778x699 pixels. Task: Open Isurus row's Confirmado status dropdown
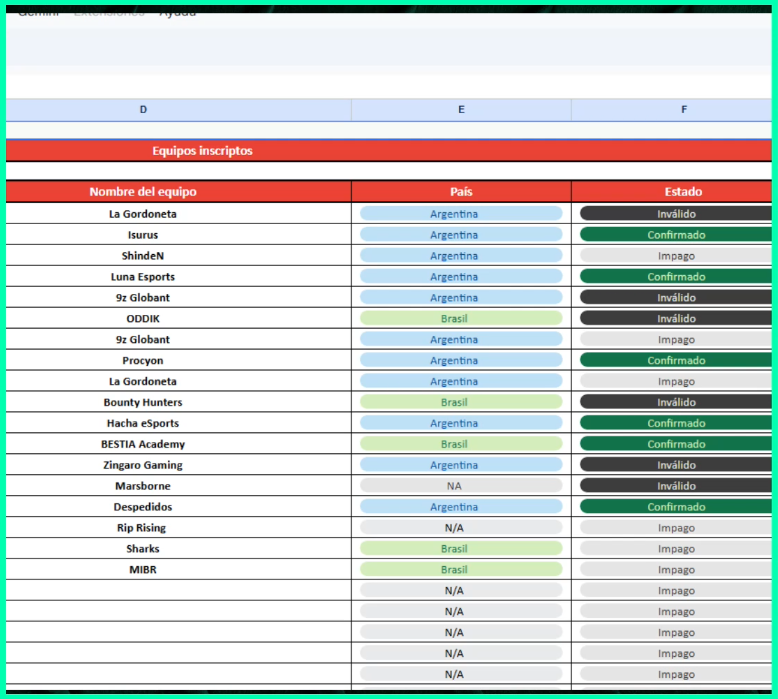(x=676, y=235)
